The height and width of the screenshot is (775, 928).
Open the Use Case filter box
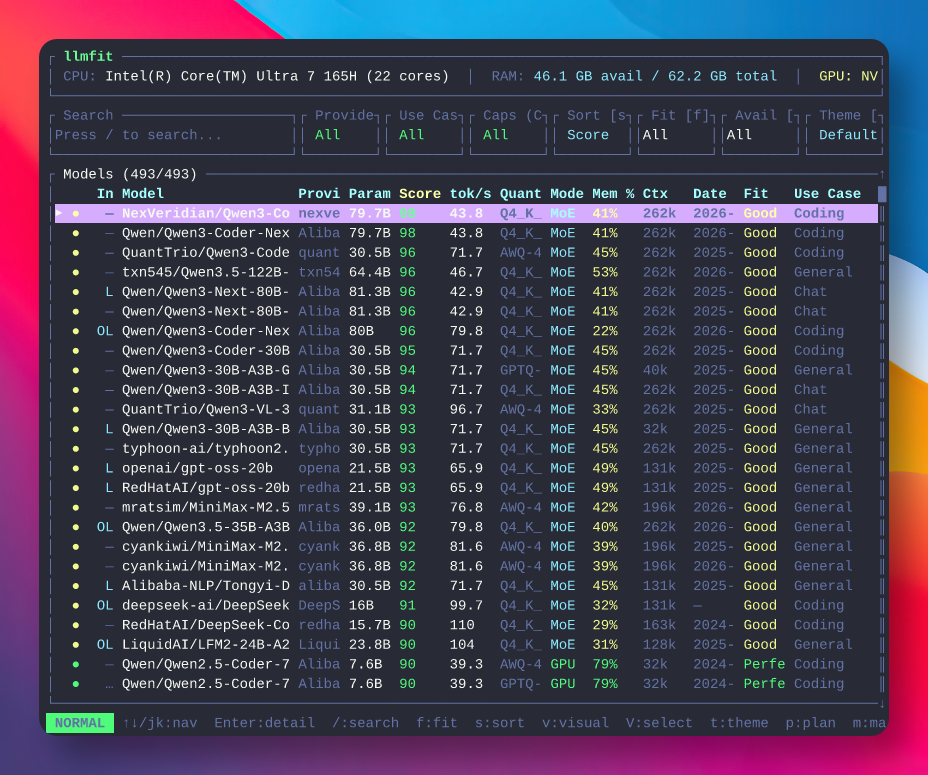[x=424, y=134]
